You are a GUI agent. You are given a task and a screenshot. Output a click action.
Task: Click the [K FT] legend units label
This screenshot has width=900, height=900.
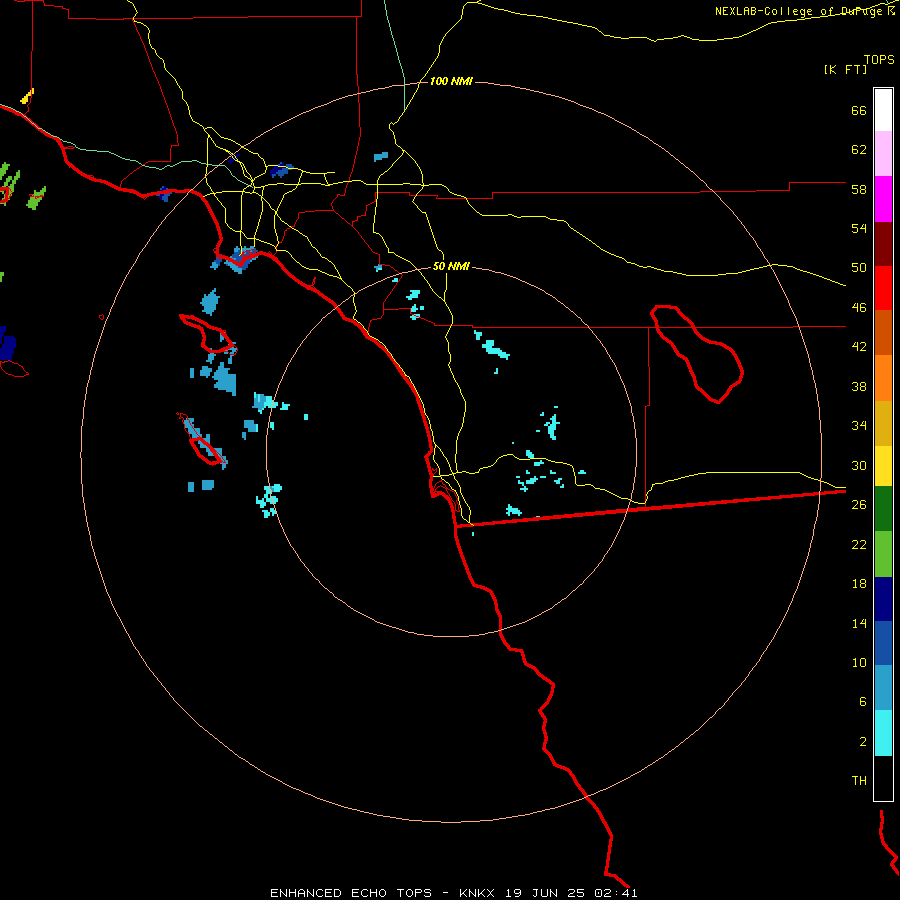845,69
